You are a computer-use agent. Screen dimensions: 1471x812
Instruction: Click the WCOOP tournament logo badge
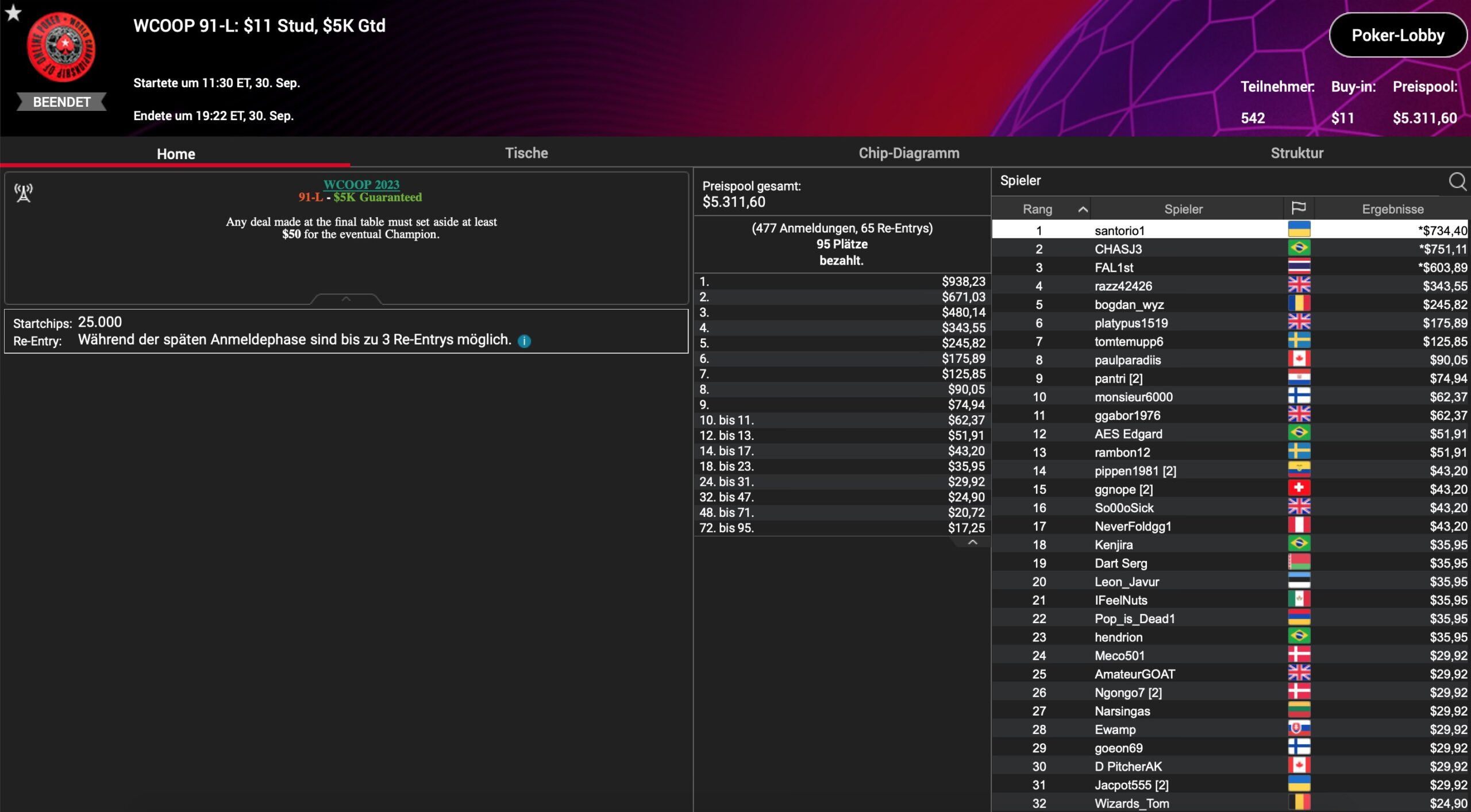[x=61, y=47]
